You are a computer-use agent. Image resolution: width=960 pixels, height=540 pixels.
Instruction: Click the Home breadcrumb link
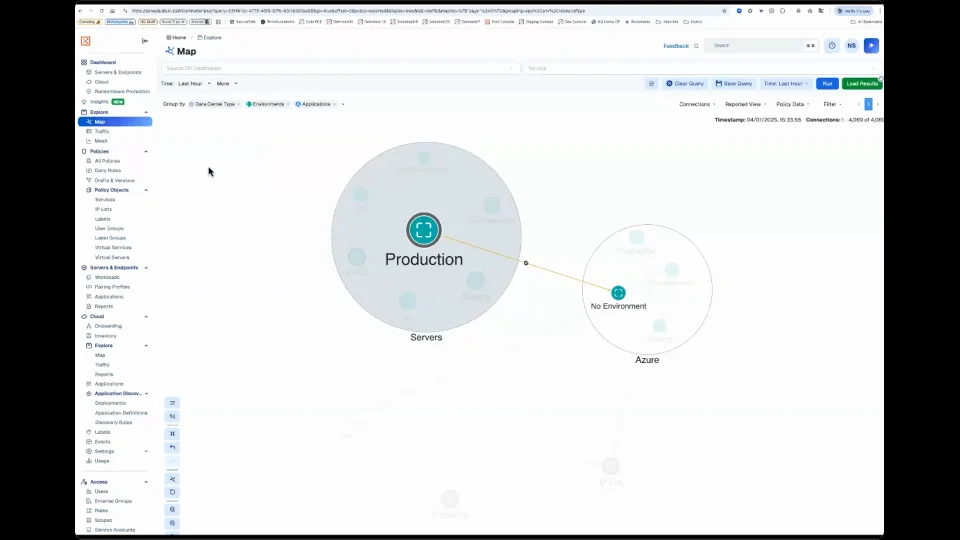pyautogui.click(x=176, y=37)
